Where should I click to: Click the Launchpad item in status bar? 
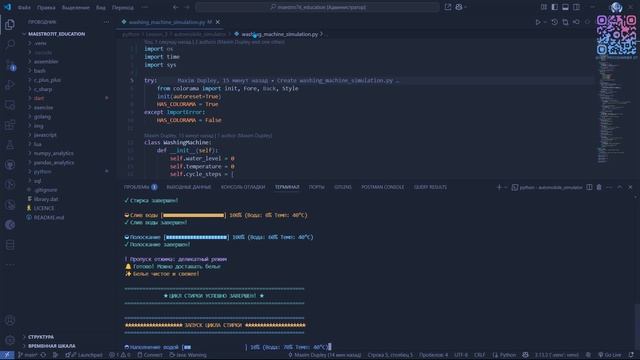(84, 355)
